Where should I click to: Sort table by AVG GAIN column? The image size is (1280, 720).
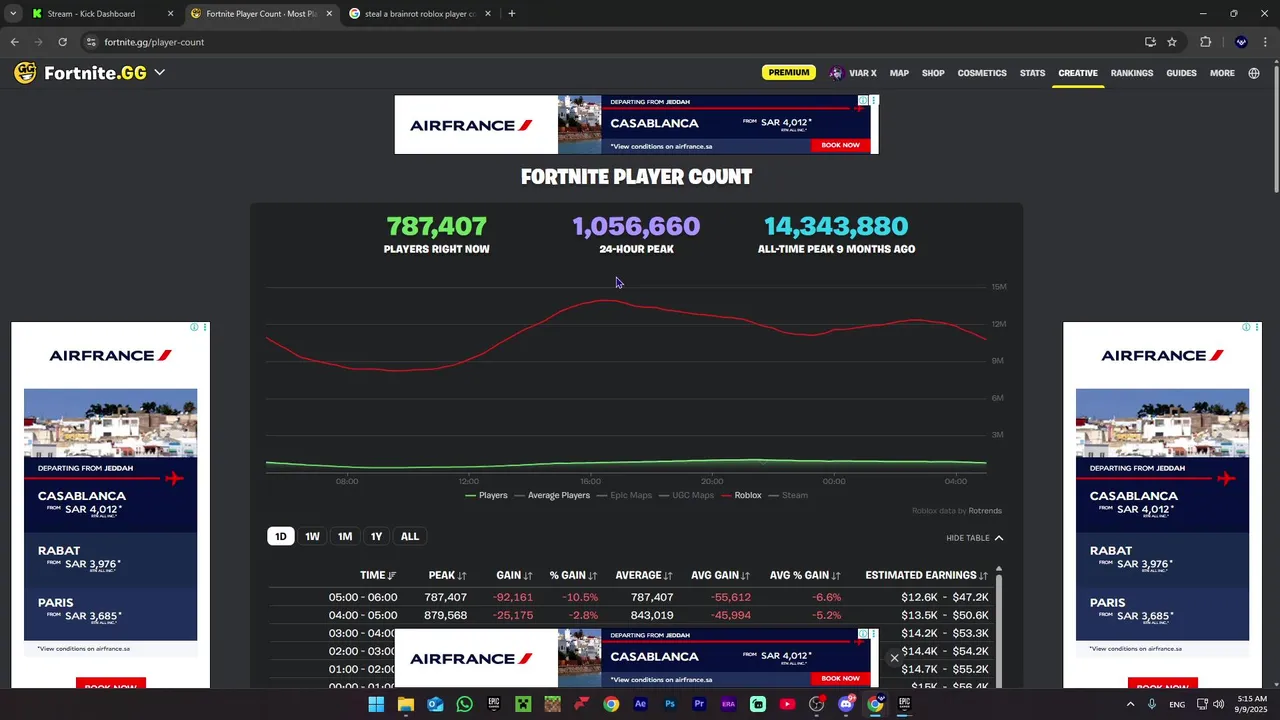(x=720, y=575)
